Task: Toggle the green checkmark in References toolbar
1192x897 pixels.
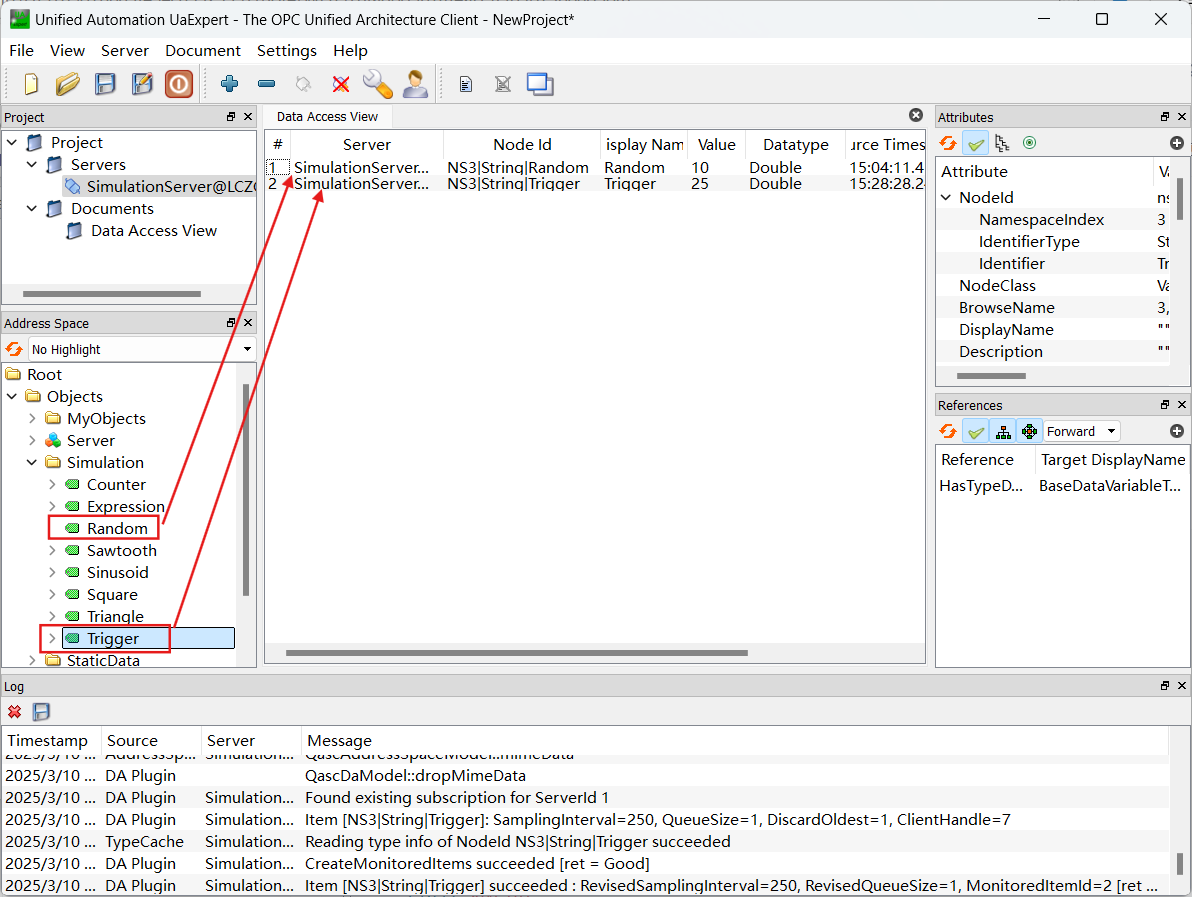Action: tap(975, 431)
